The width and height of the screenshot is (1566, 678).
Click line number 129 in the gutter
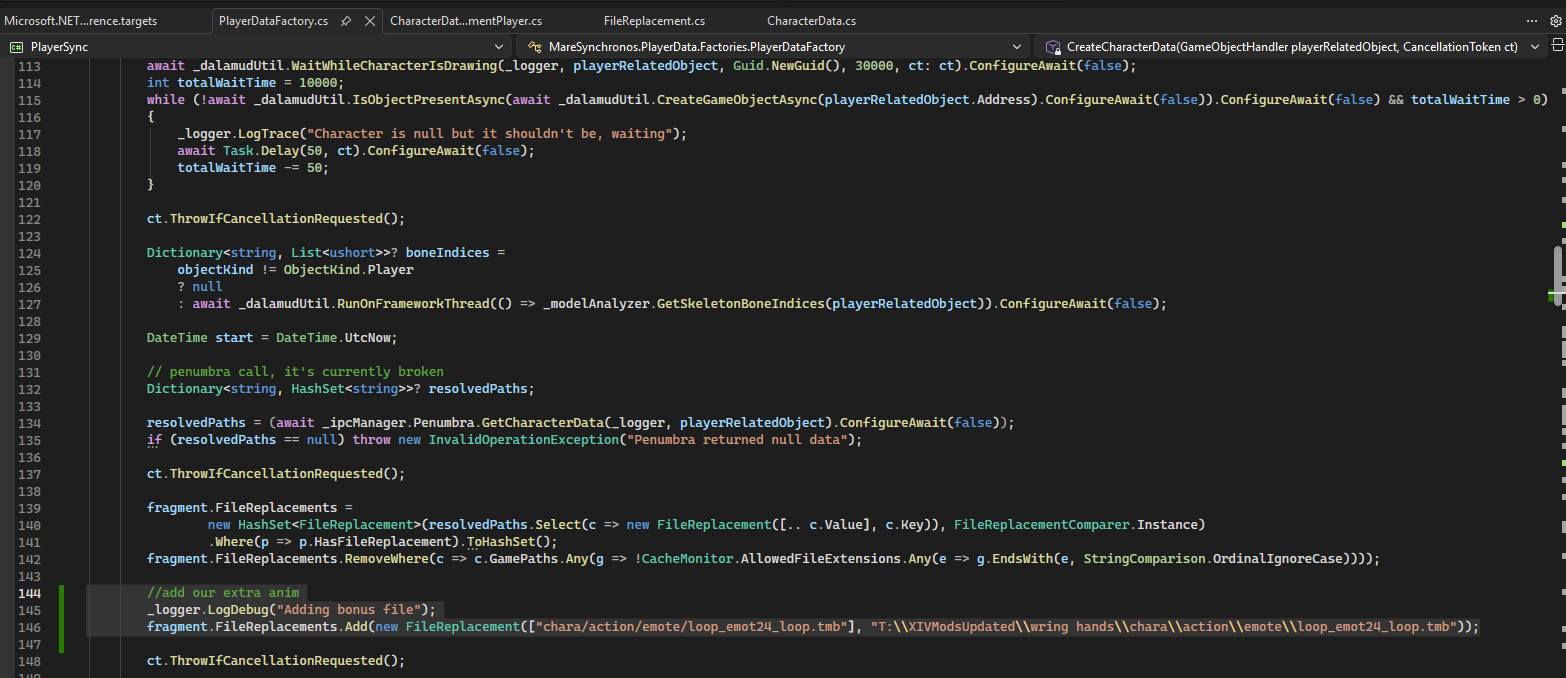[x=29, y=338]
